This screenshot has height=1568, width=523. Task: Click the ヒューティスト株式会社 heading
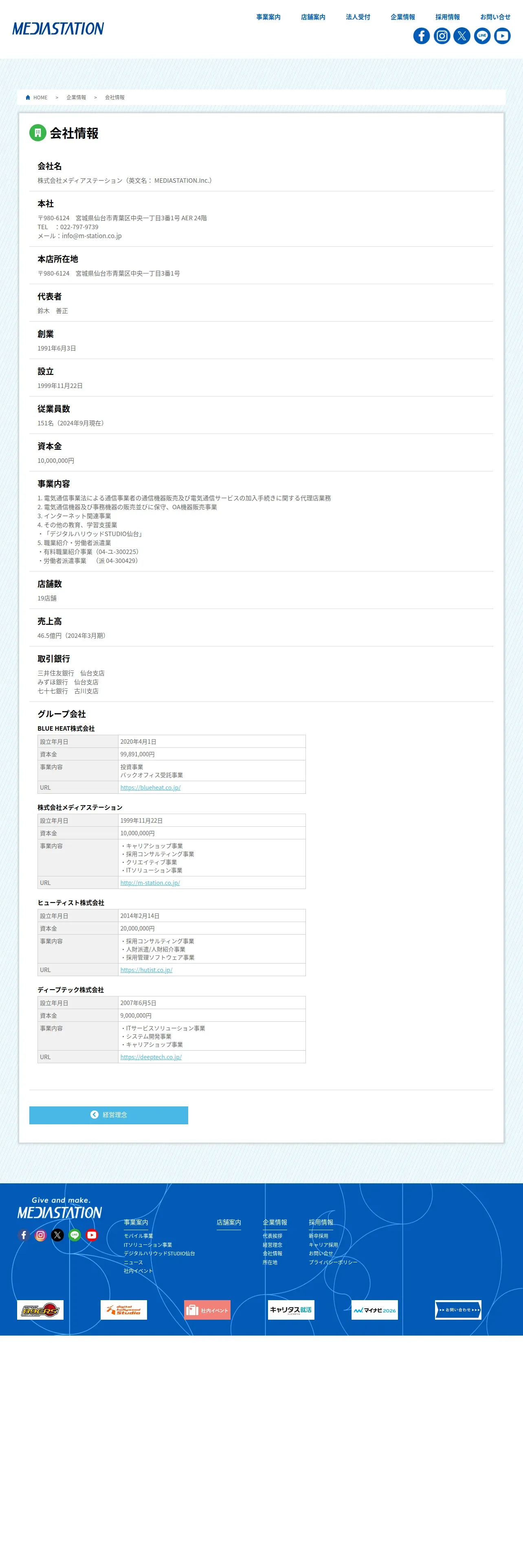70,903
